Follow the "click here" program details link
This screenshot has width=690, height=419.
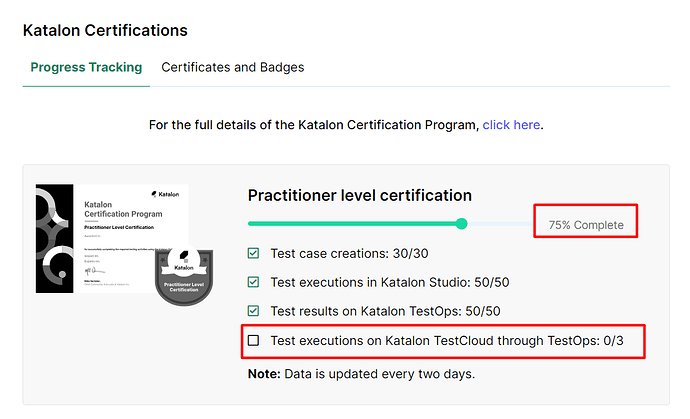coord(511,126)
